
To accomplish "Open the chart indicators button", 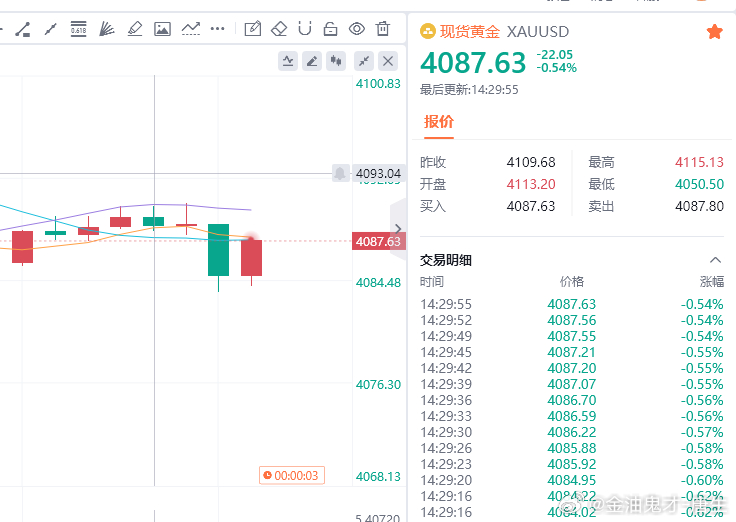I will tap(288, 61).
